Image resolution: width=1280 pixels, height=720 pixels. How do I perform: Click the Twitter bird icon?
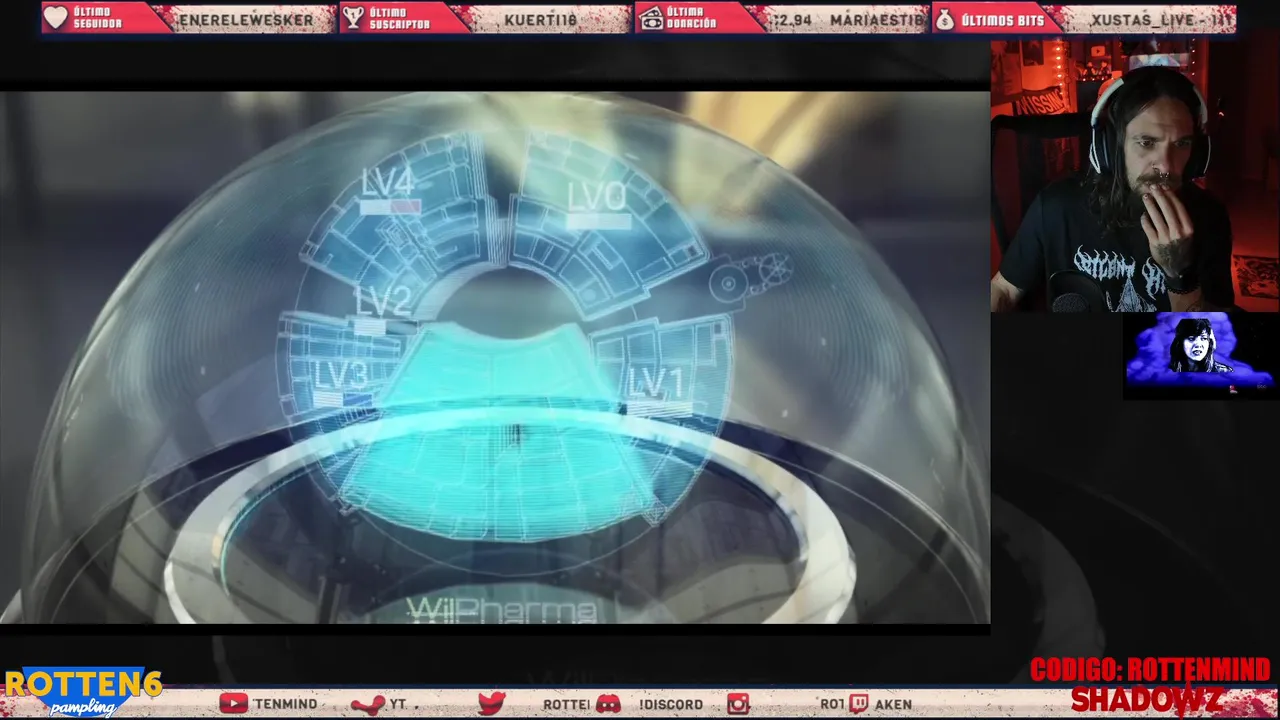[x=491, y=704]
